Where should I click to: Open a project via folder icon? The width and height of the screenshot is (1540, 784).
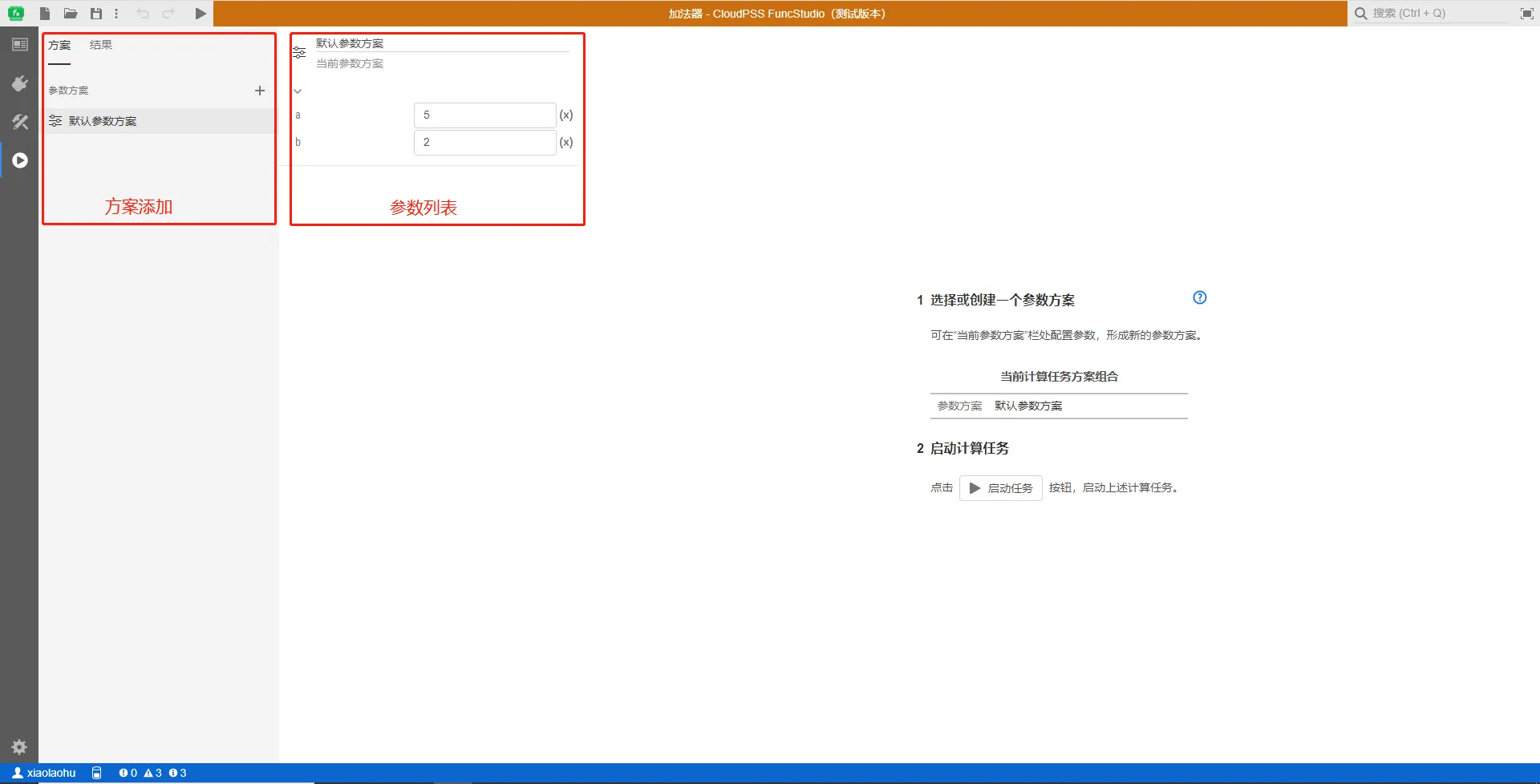(71, 14)
